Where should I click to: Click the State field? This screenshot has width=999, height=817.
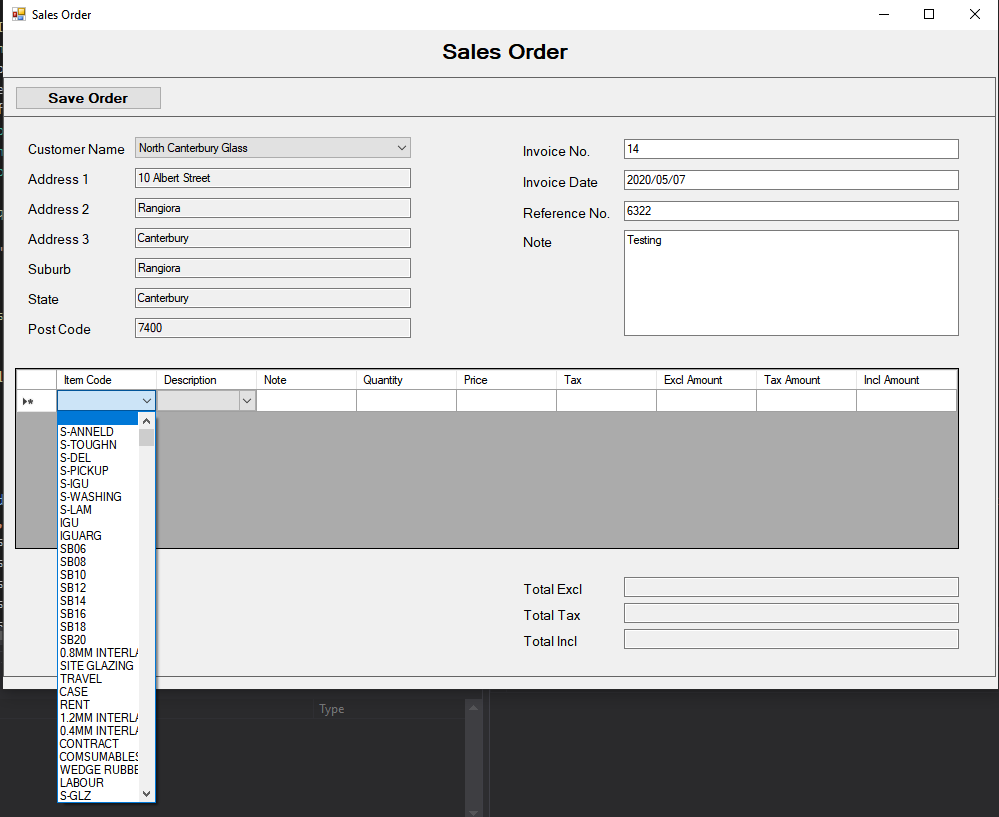[x=273, y=298]
